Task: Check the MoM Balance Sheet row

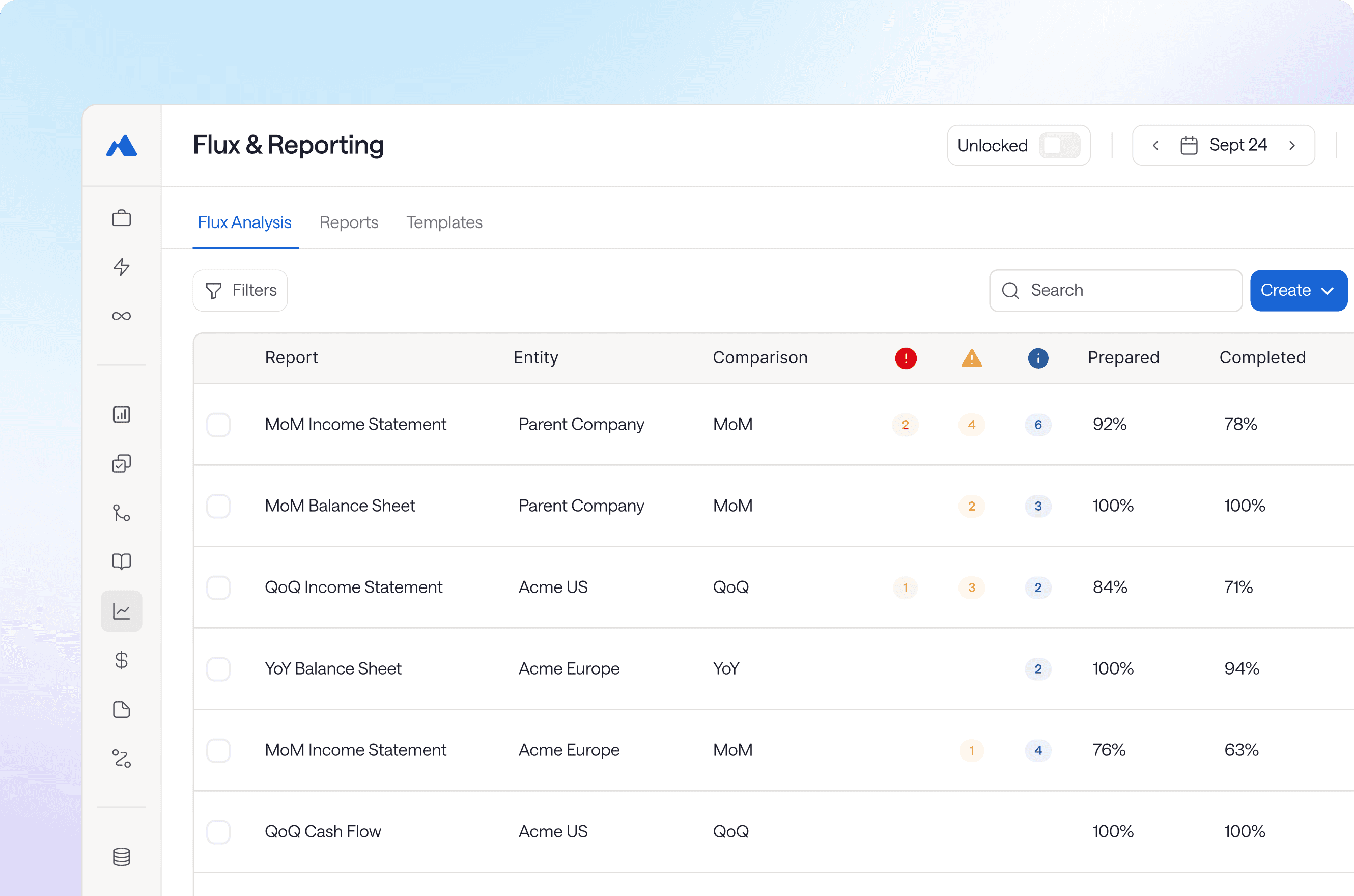Action: pos(218,506)
